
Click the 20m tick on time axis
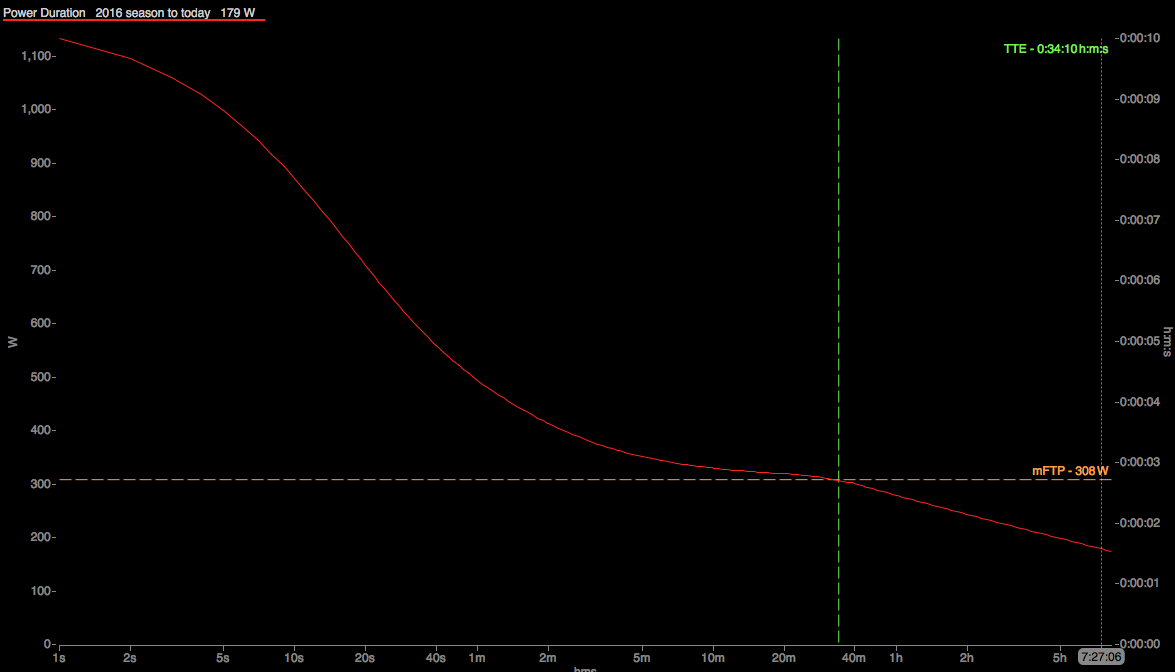pos(783,658)
